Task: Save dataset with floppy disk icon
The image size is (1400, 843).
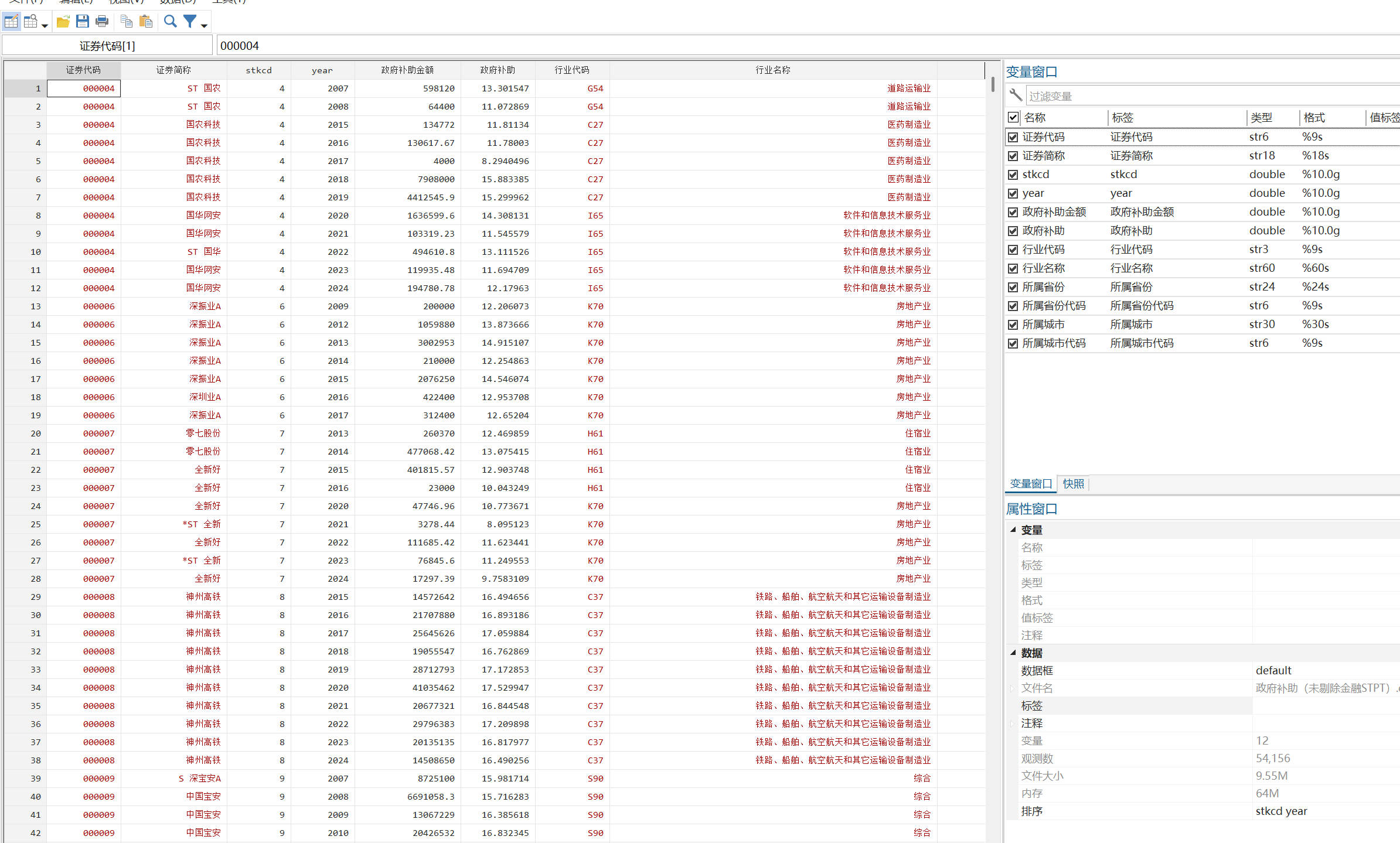Action: (83, 22)
